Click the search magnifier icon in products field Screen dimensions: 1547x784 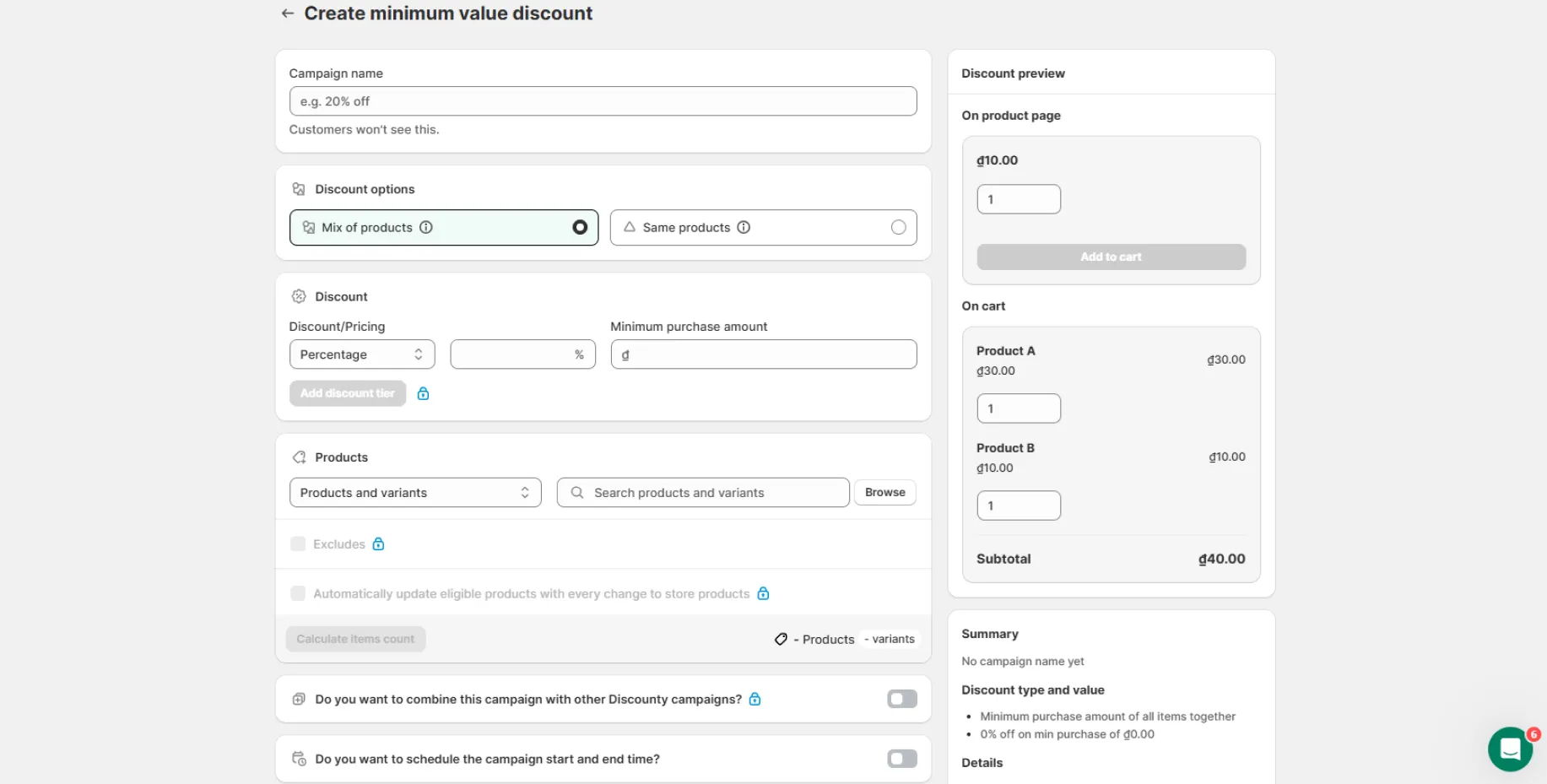(x=577, y=492)
